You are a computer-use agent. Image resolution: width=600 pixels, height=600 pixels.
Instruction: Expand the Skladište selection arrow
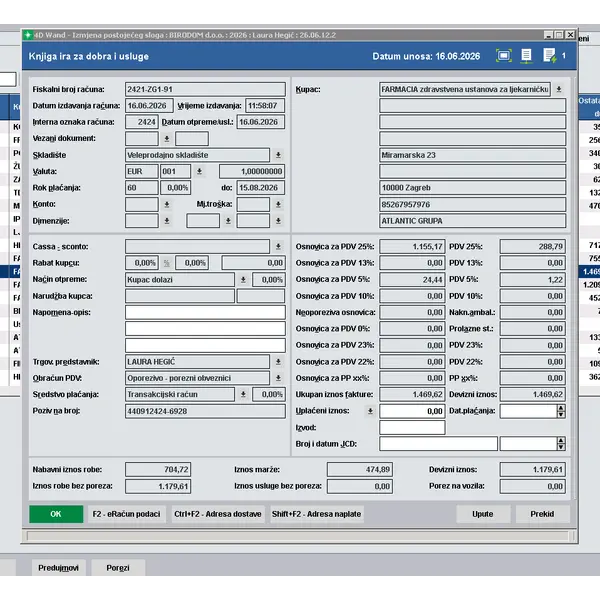coord(278,155)
